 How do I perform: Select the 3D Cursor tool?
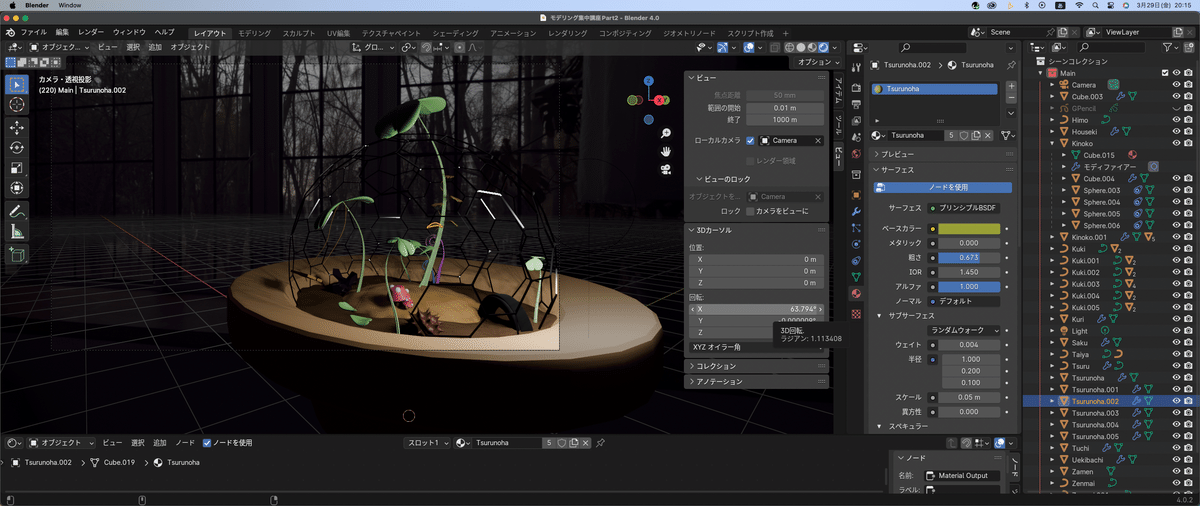(x=17, y=104)
